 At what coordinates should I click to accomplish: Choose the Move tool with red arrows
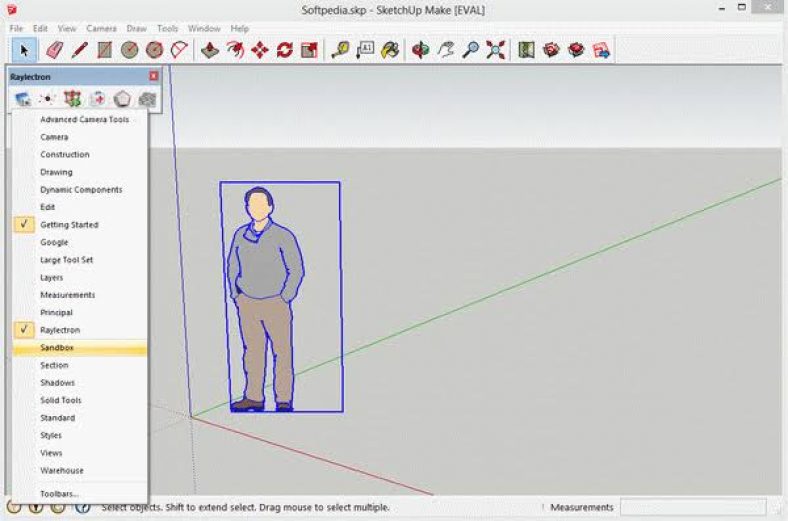coord(260,49)
